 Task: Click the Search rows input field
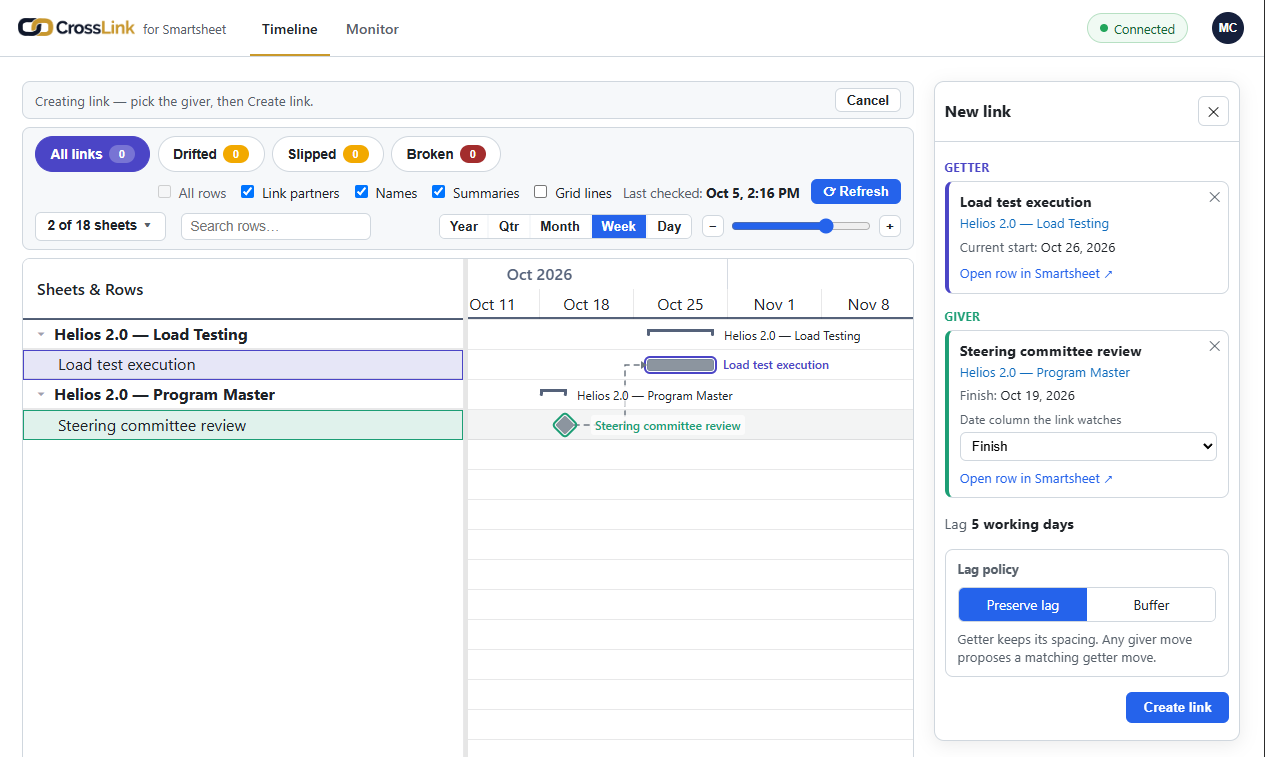pos(276,226)
